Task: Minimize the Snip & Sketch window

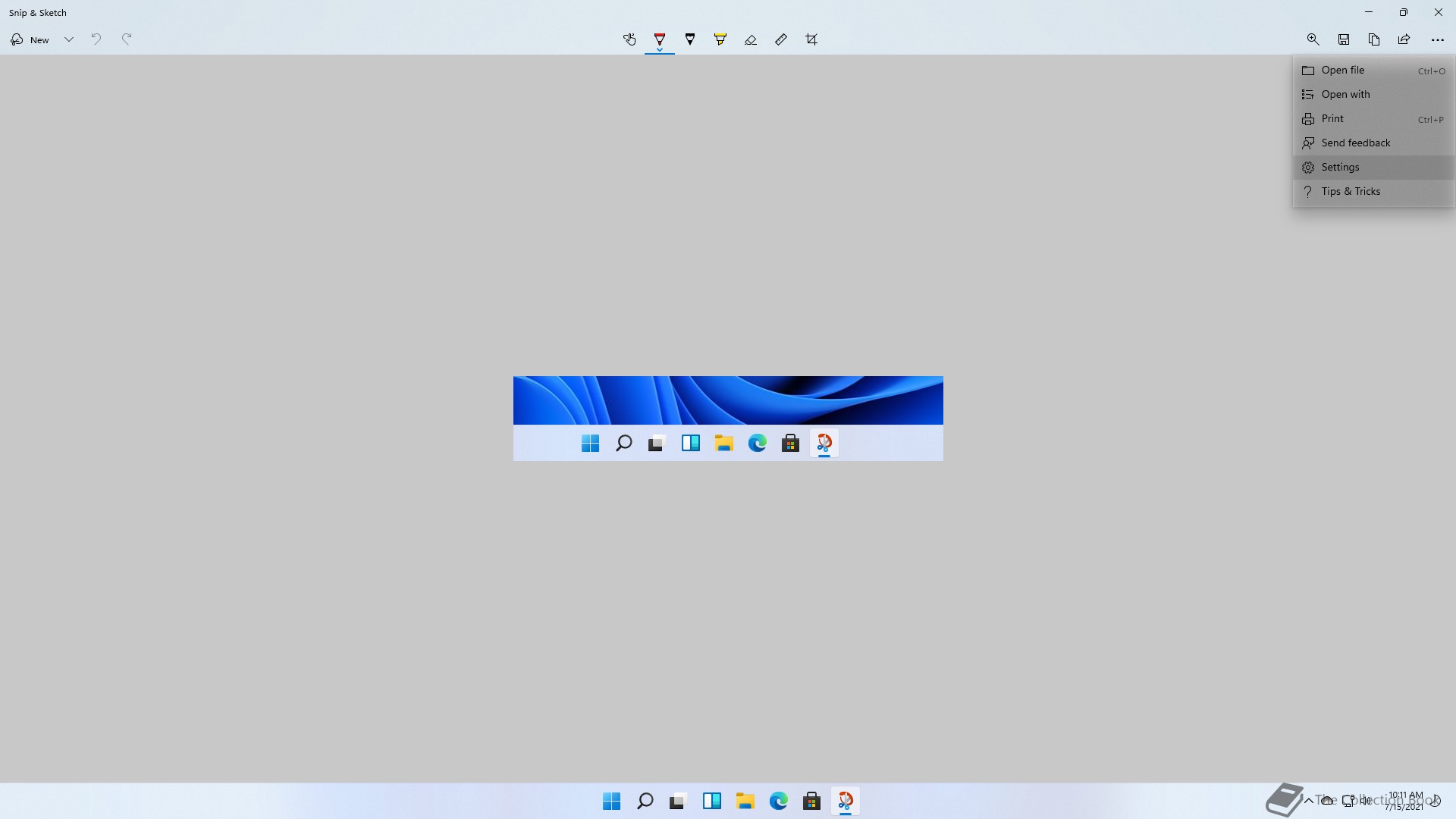Action: pyautogui.click(x=1369, y=12)
